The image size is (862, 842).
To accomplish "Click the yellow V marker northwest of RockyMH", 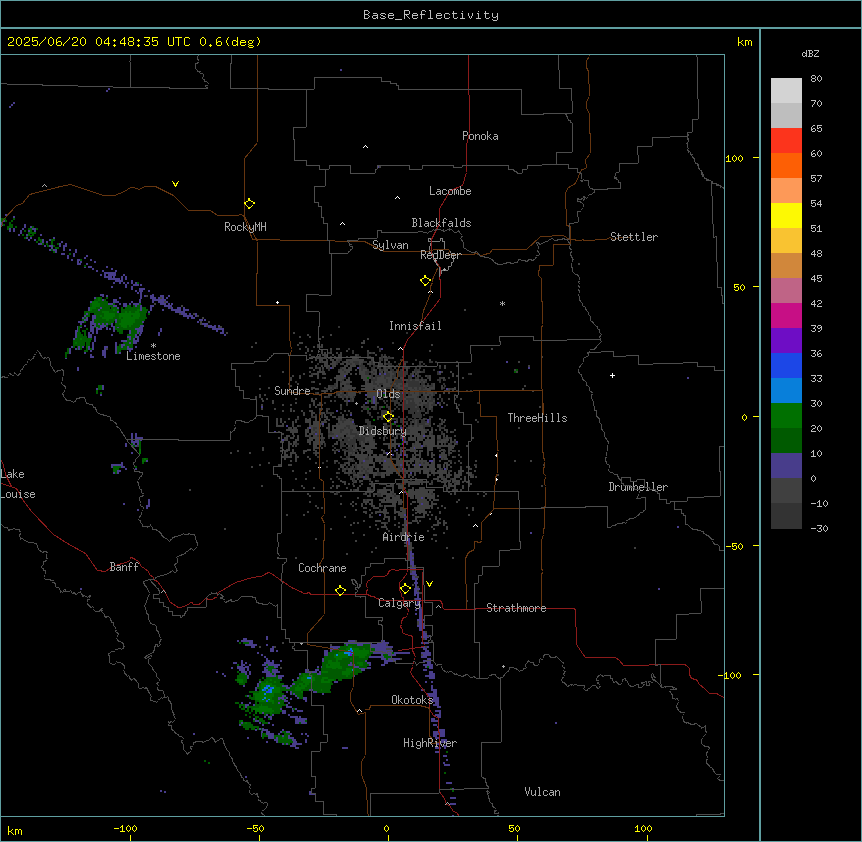I will 175,184.
